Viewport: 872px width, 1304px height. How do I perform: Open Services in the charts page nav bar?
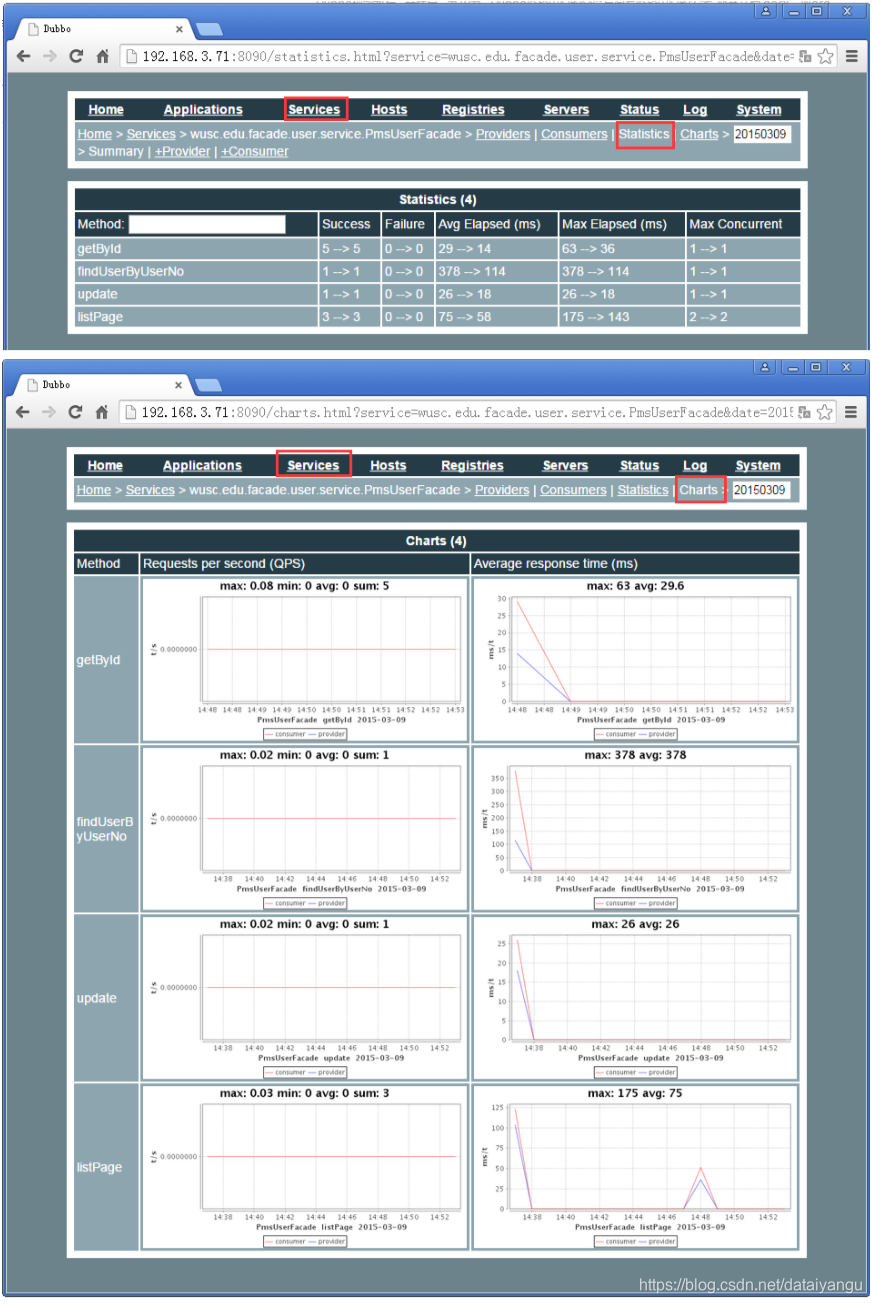pos(313,466)
